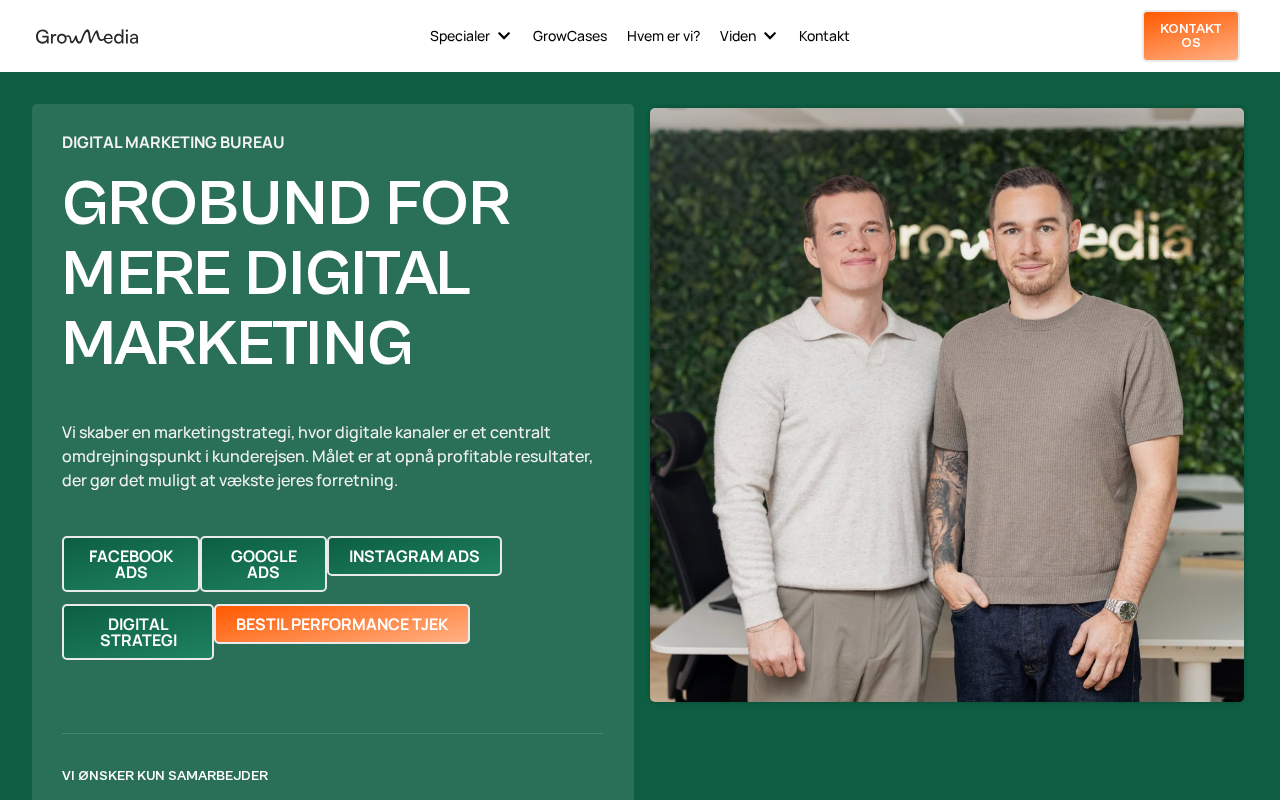Open the INSTAGRAM ADS button
The image size is (1280, 800).
[x=414, y=556]
